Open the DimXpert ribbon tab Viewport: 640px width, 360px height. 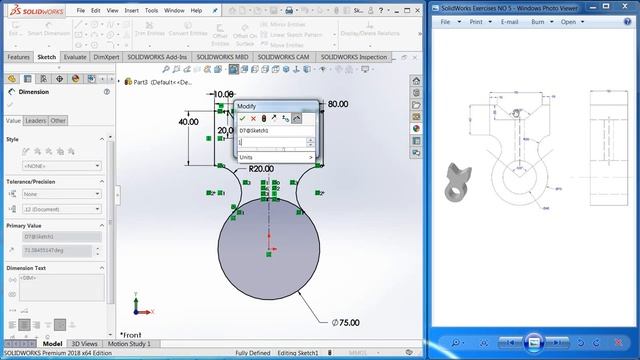point(106,57)
